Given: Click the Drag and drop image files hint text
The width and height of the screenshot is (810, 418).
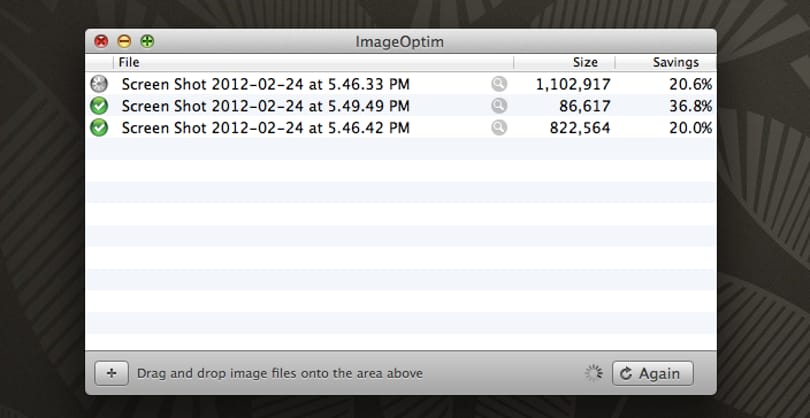Looking at the screenshot, I should pyautogui.click(x=279, y=373).
